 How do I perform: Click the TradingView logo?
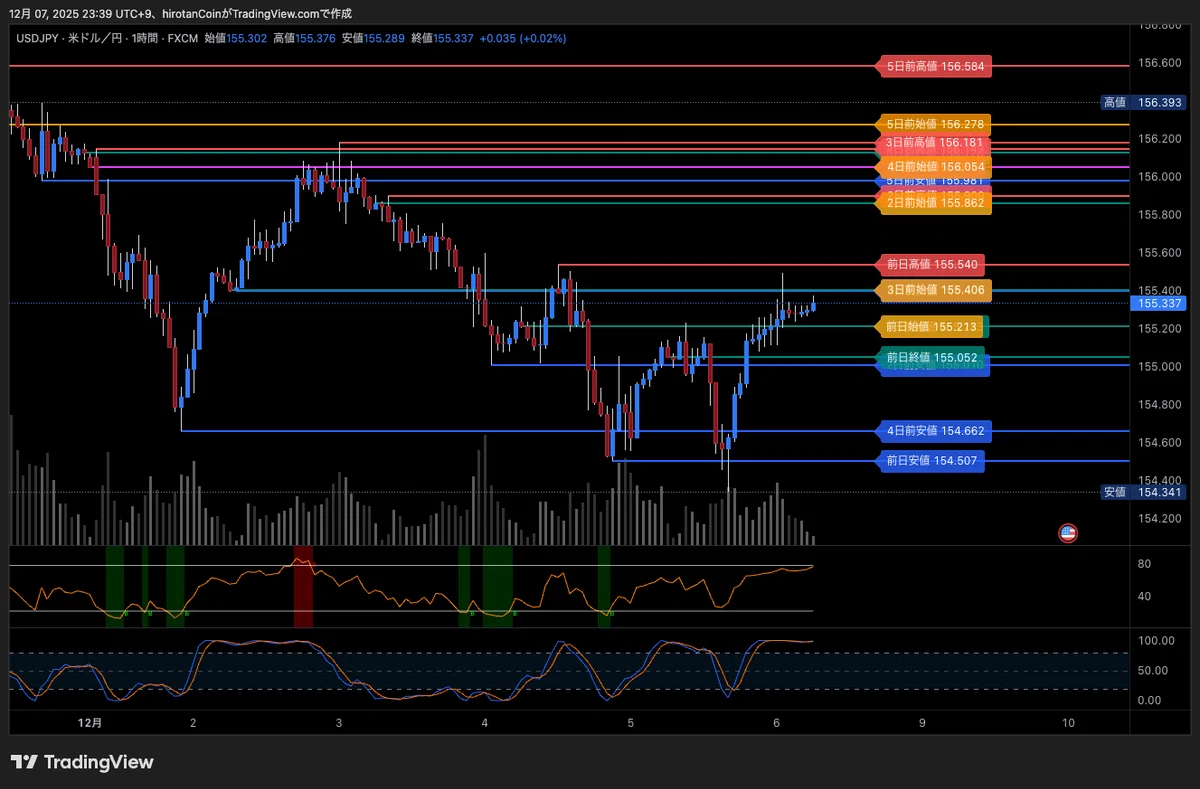click(82, 762)
